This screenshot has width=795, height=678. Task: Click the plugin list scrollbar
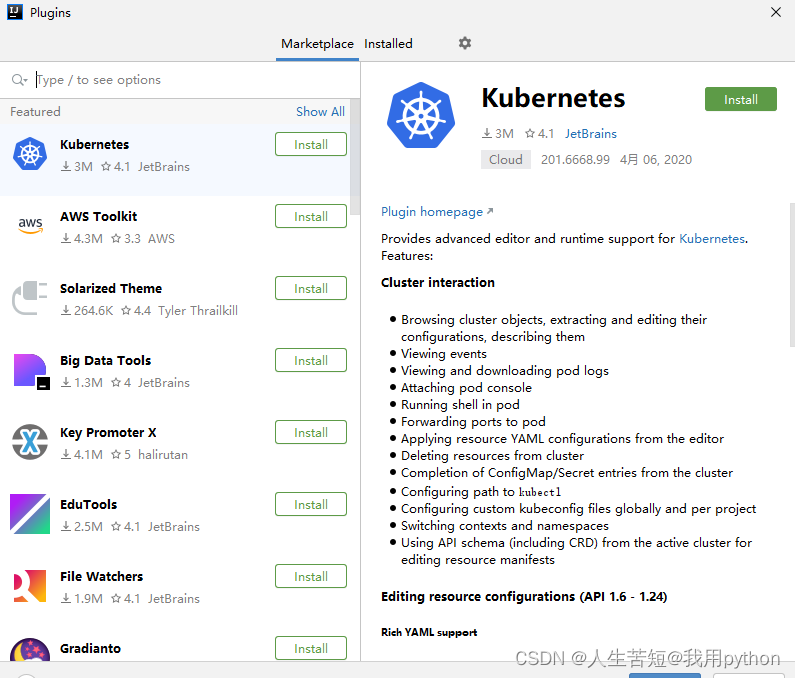coord(355,157)
